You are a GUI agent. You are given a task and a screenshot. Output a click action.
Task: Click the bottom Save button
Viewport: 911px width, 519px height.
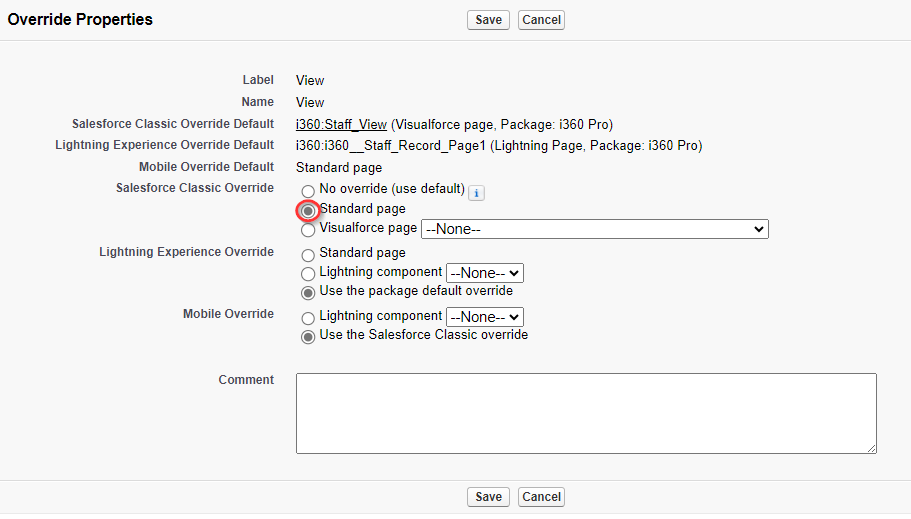pyautogui.click(x=488, y=497)
